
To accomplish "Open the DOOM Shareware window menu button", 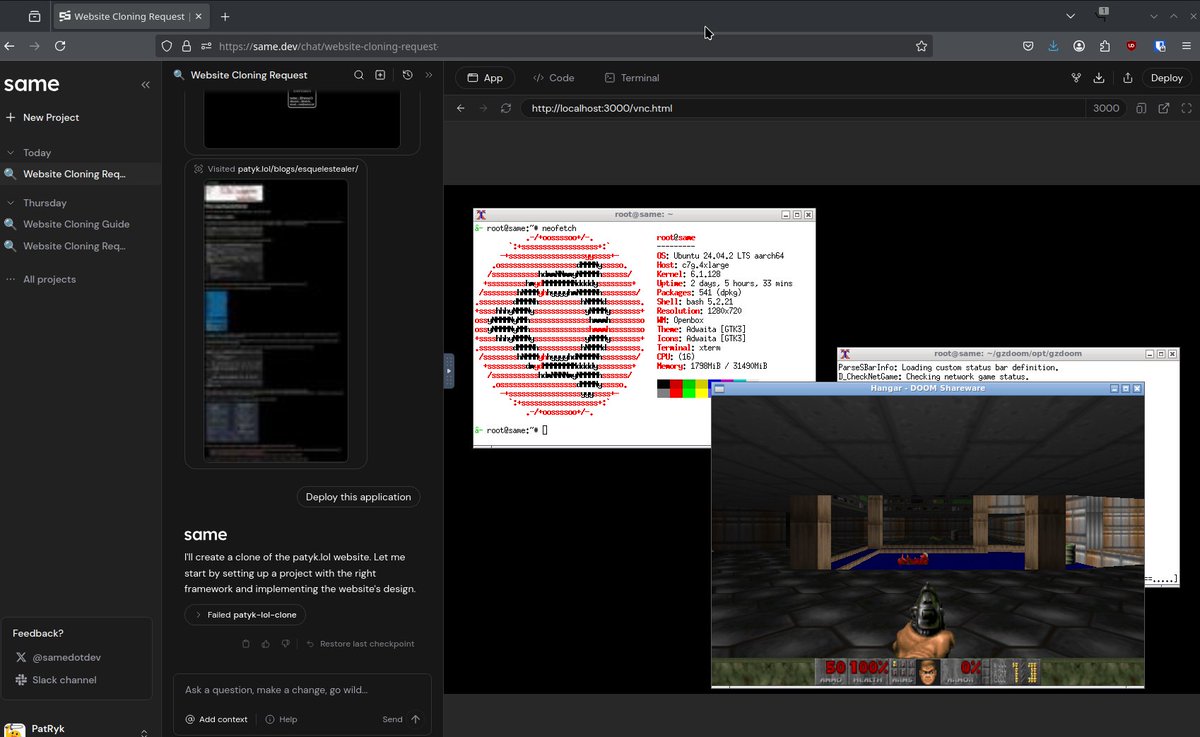I will [718, 388].
